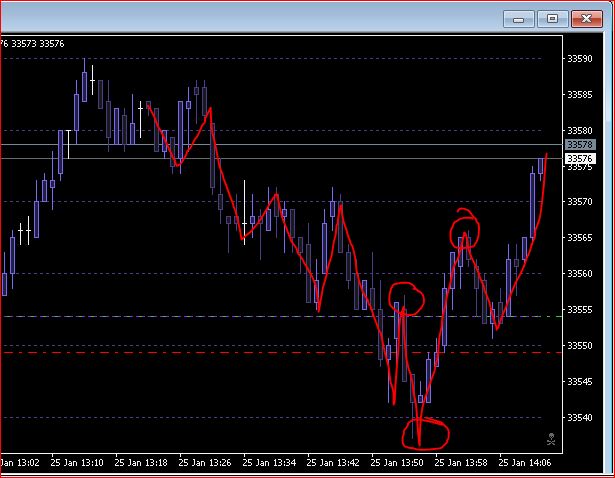Click the 25 Jan 13:50 time label
This screenshot has height=478, width=615.
397,463
